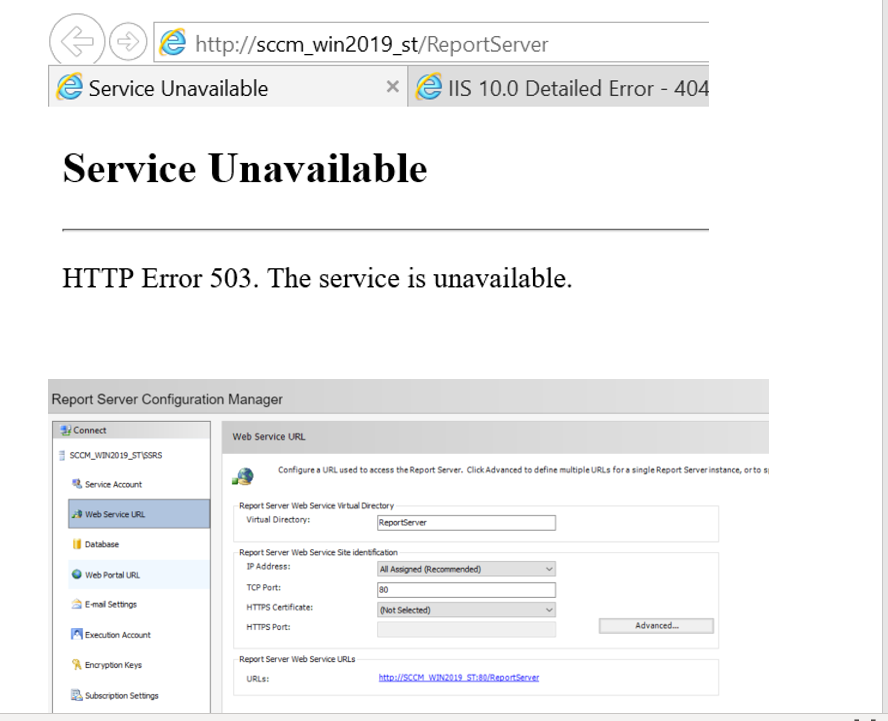Open the Database settings icon
The image size is (888, 721).
(76, 544)
